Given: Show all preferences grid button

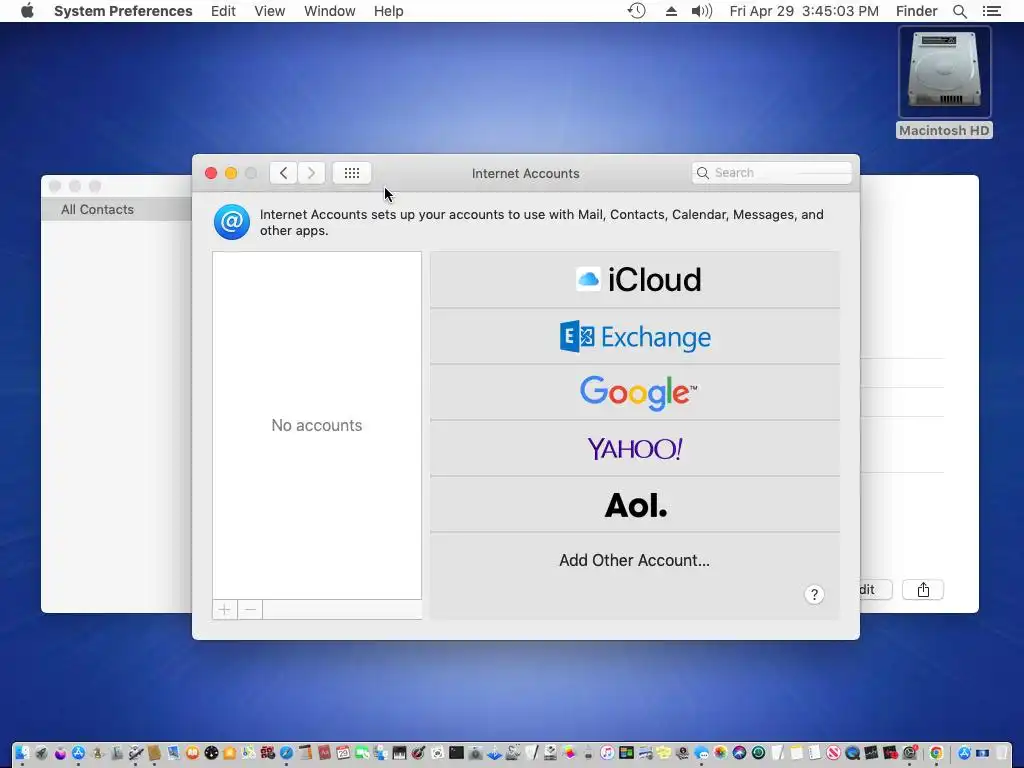Looking at the screenshot, I should [x=351, y=173].
